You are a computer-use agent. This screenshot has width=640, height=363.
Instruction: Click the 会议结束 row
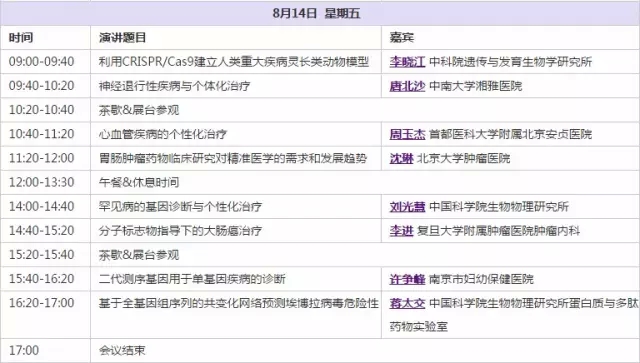click(x=320, y=350)
